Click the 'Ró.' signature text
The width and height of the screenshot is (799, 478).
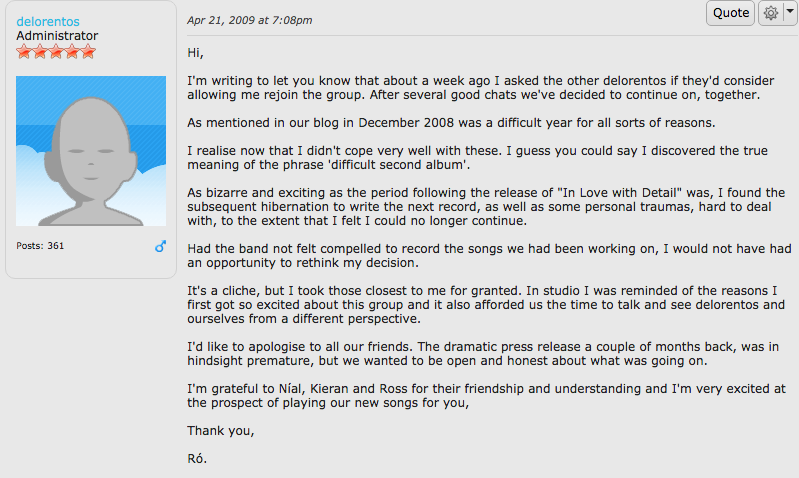click(197, 459)
